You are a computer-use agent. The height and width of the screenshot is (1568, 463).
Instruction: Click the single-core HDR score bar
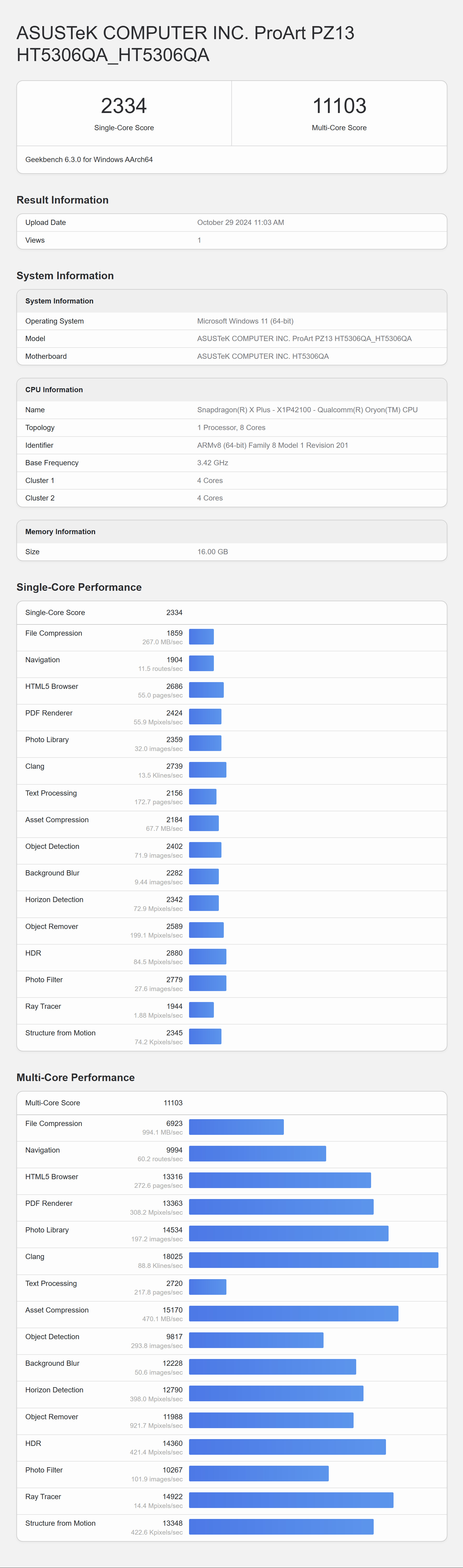point(208,957)
